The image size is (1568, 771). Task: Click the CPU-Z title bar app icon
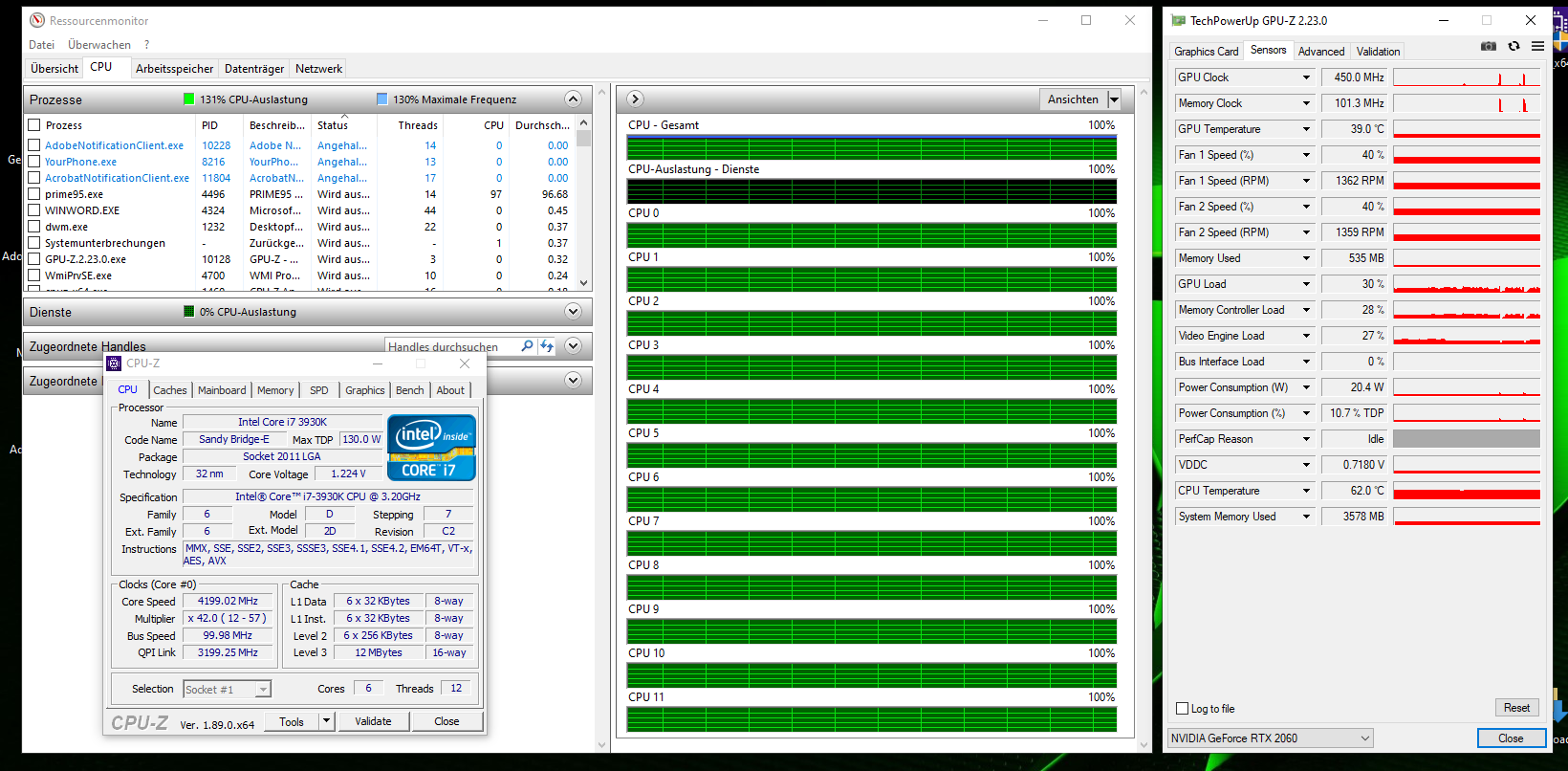[x=115, y=363]
